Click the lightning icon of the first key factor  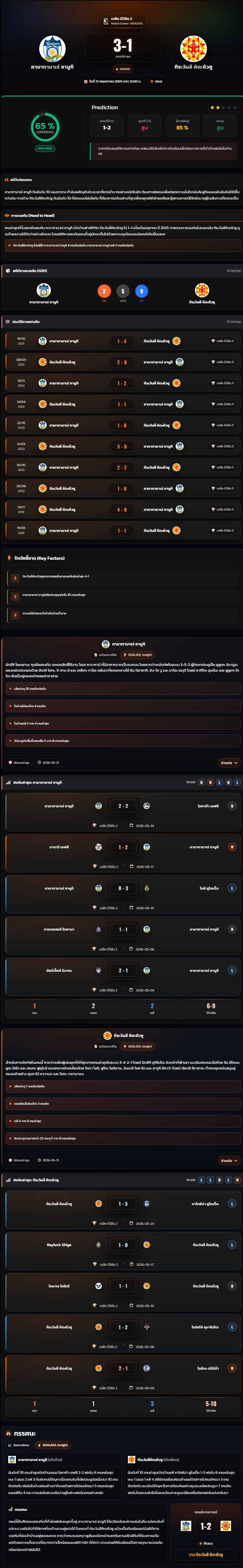15,578
